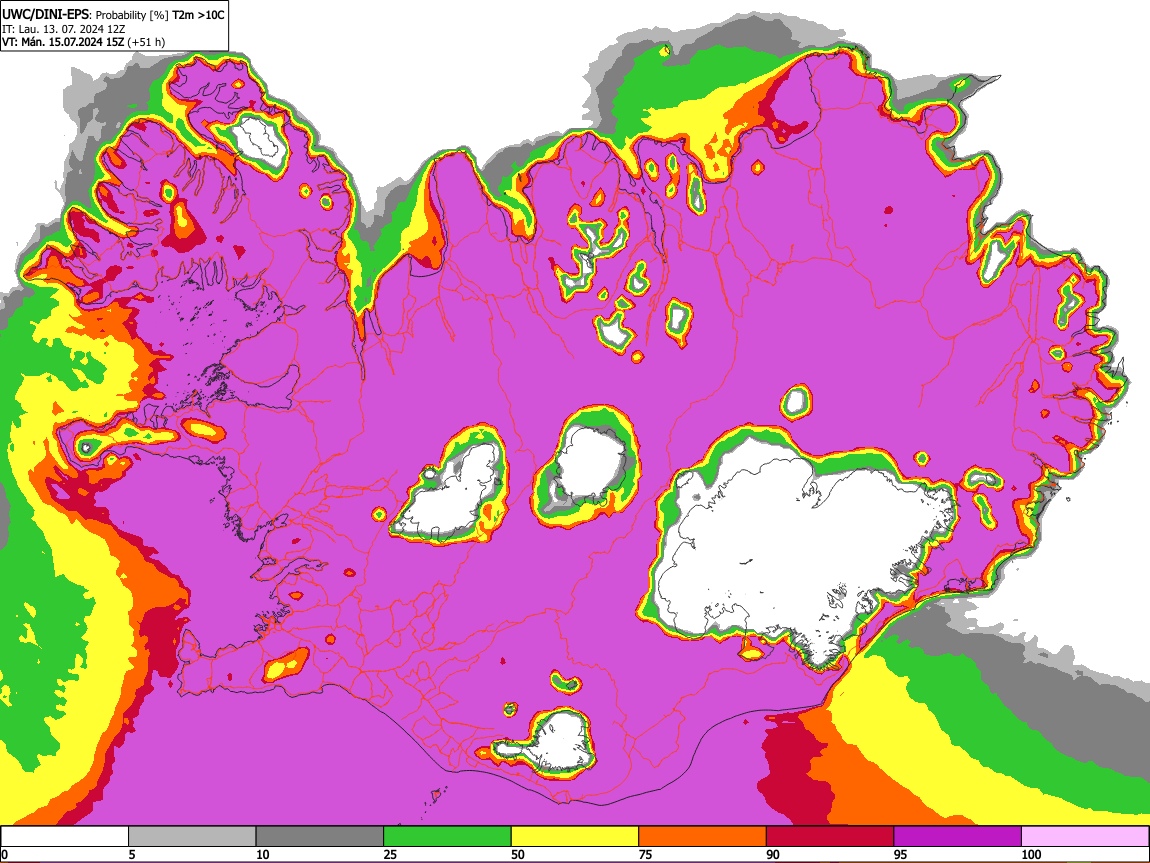This screenshot has height=863, width=1150.
Task: Click the green 25-50 legend band
Action: (447, 837)
